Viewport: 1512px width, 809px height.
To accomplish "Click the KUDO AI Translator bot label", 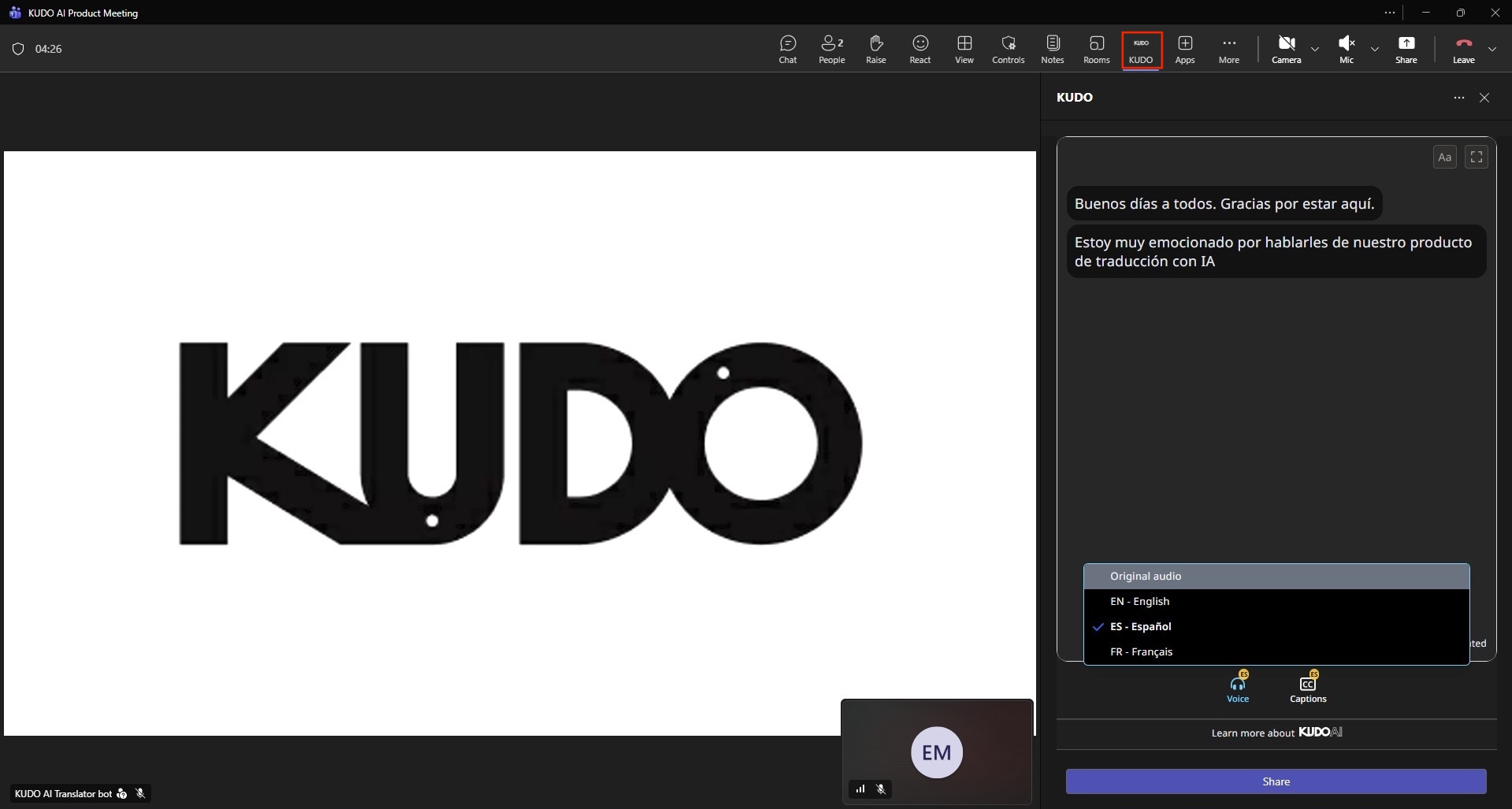I will click(x=64, y=794).
